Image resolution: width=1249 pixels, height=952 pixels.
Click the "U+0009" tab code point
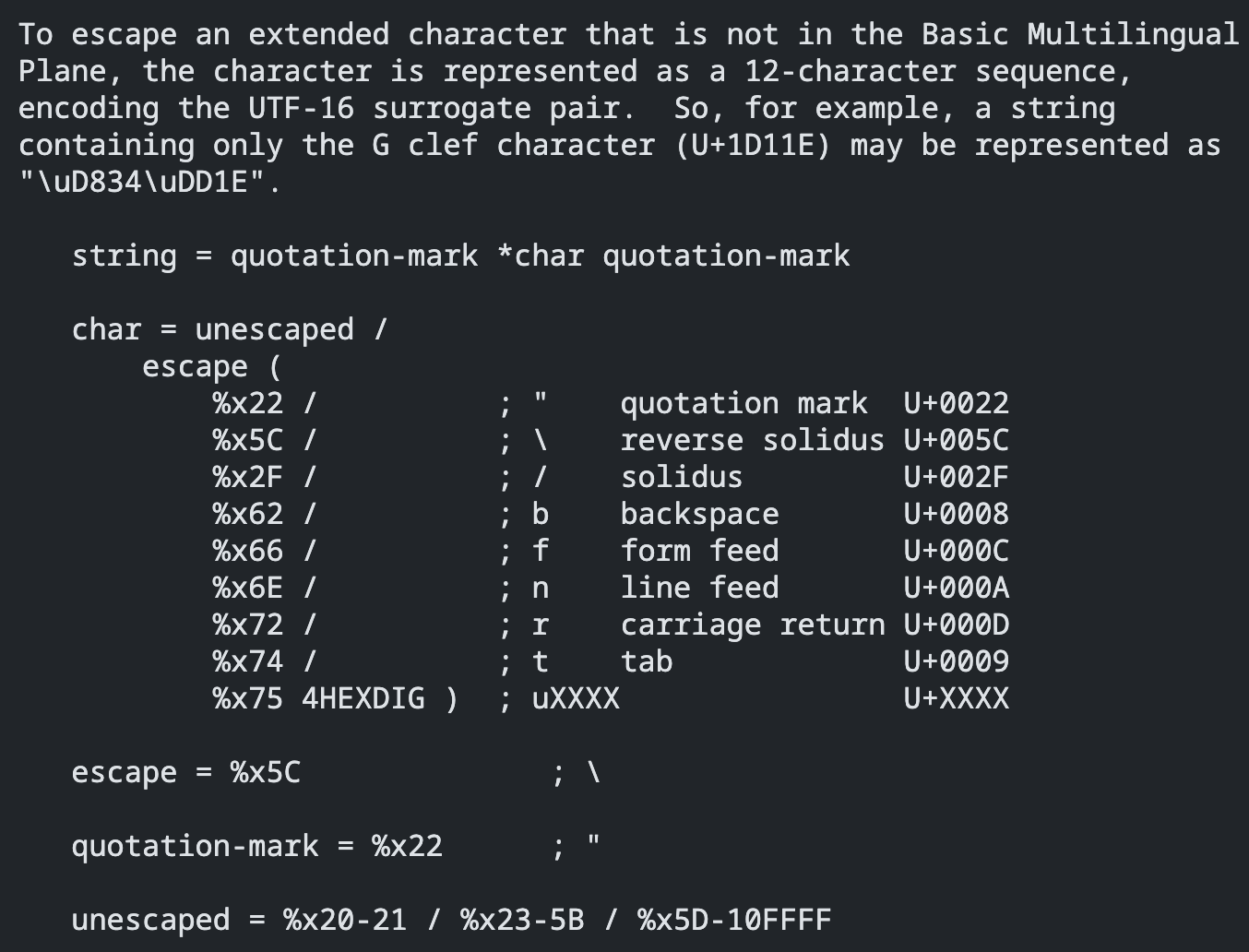point(956,662)
